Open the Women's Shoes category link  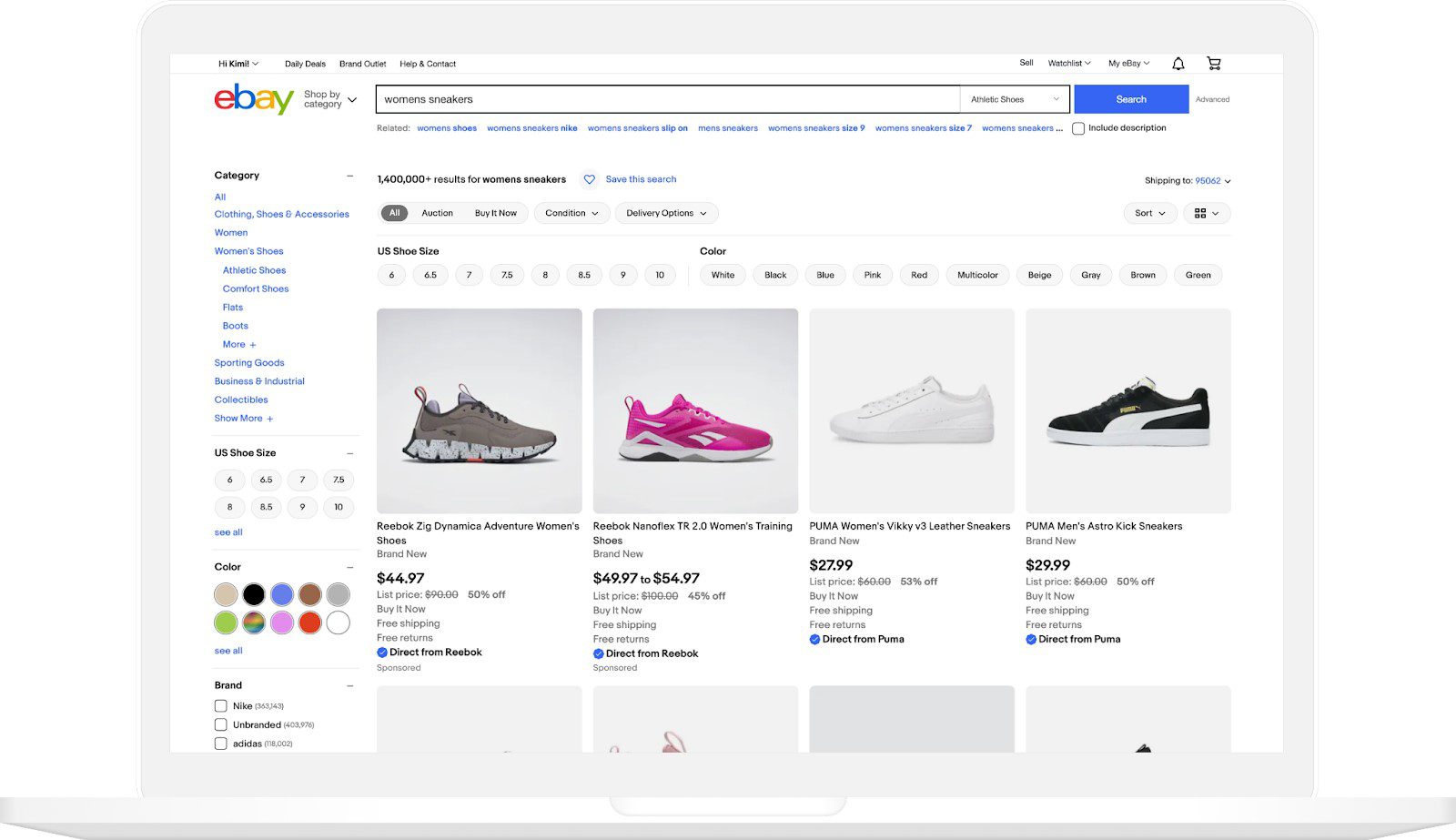coord(248,250)
